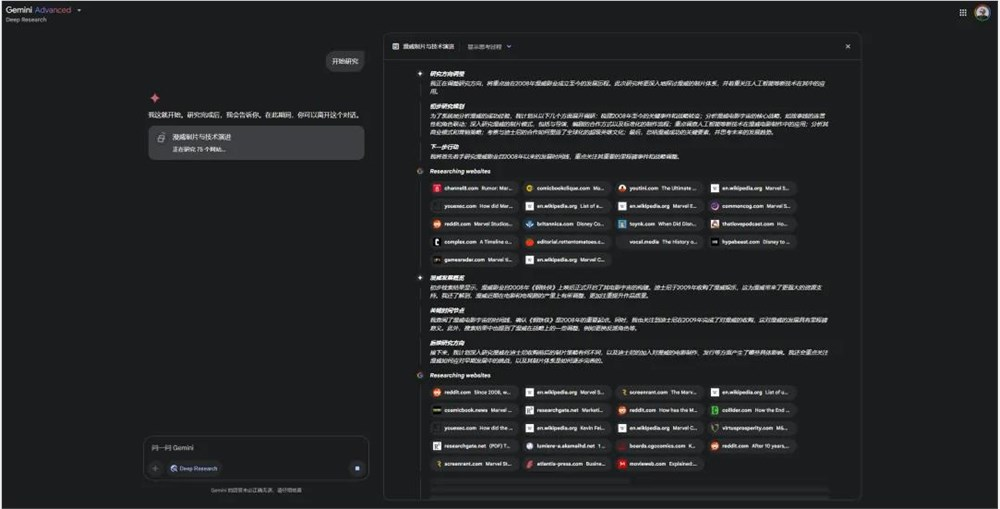This screenshot has width=1000, height=509.
Task: Click the 问一问 Gemini input field
Action: click(256, 448)
